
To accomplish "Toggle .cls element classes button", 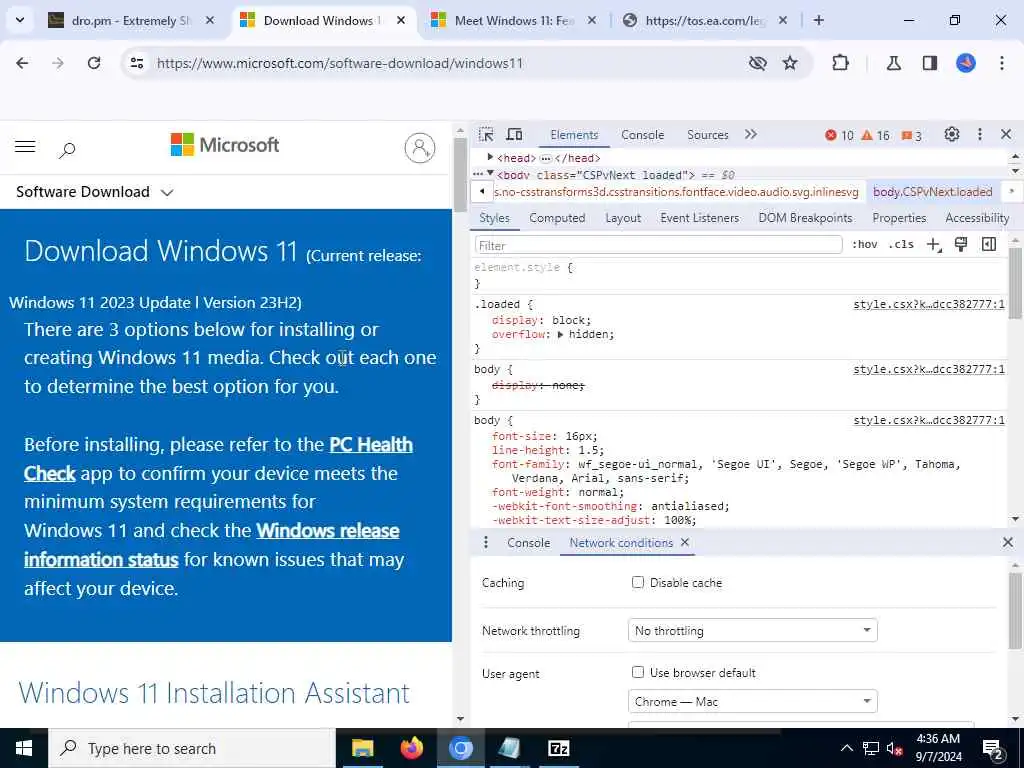I will 901,244.
